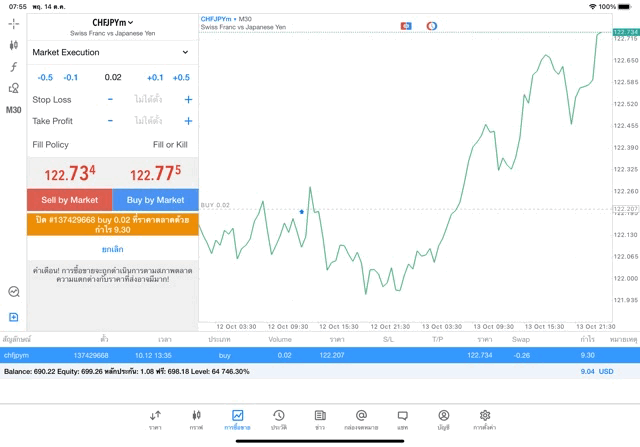This screenshot has height=447, width=640.
Task: Click the circular red-blue chart icon
Action: point(431,26)
